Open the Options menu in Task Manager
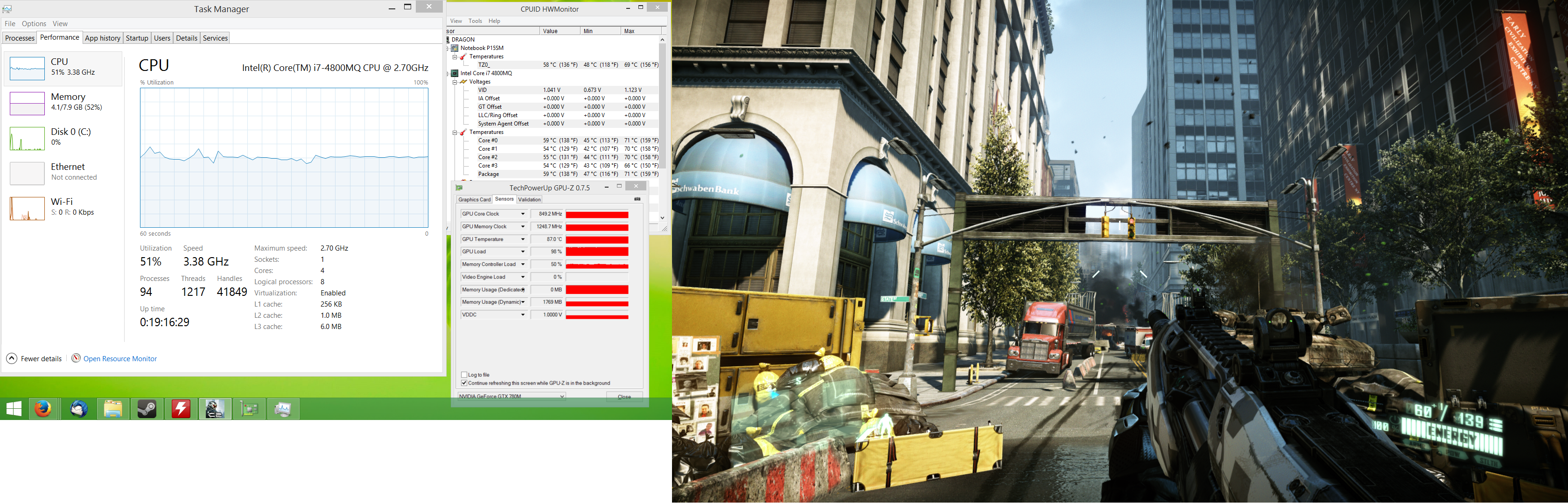The height and width of the screenshot is (504, 1568). point(34,24)
